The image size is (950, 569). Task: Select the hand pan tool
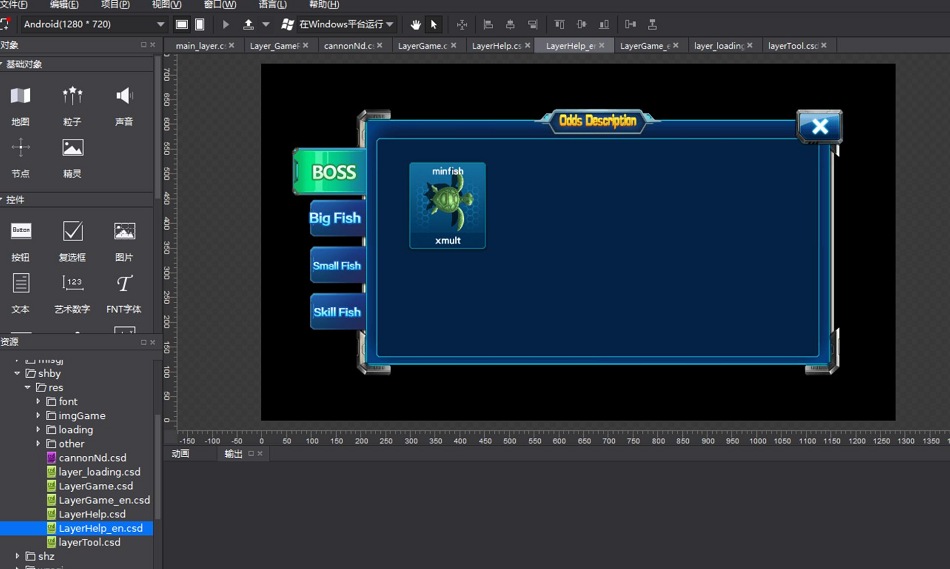coord(415,24)
